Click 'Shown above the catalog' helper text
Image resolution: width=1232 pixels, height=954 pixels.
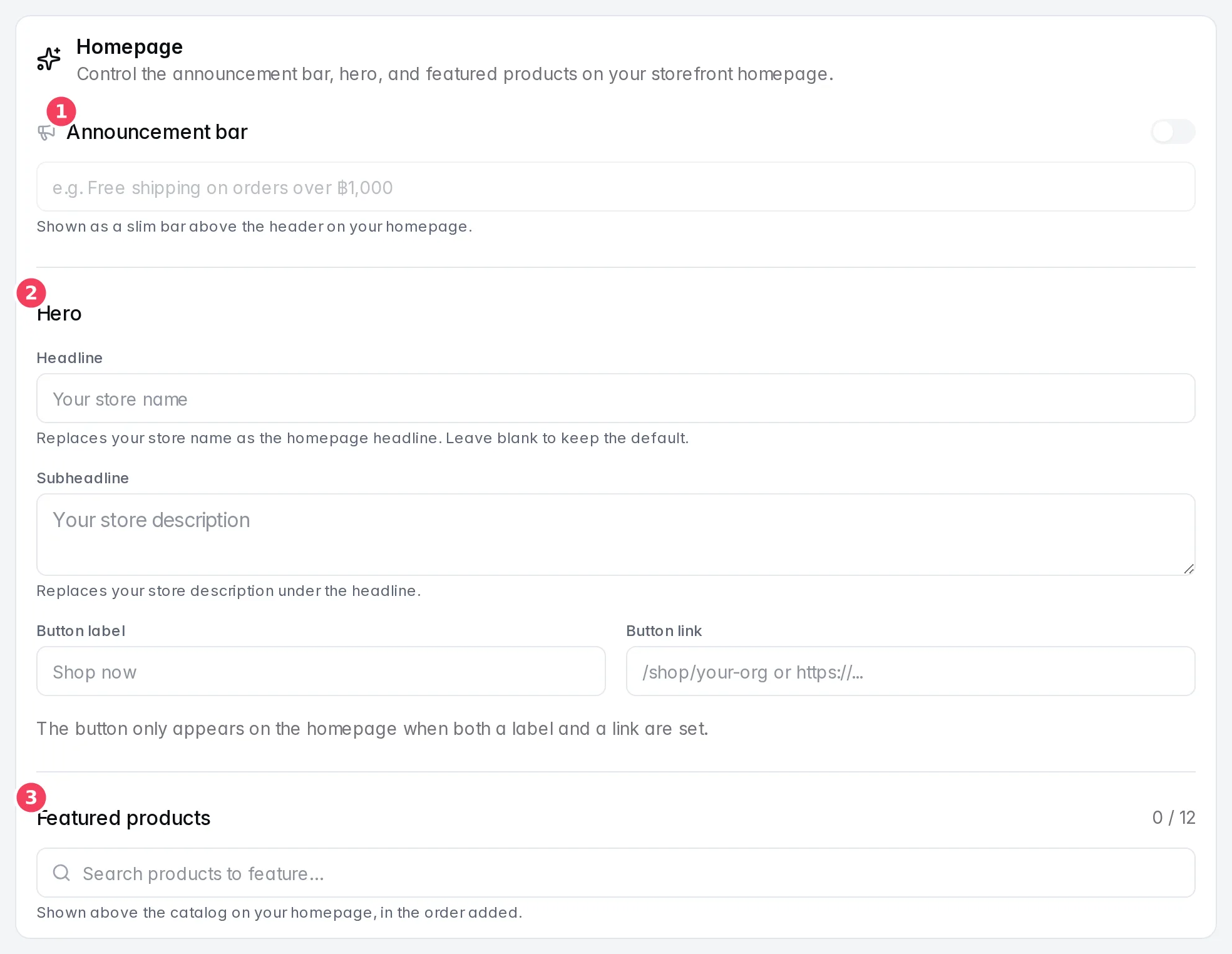[x=279, y=913]
